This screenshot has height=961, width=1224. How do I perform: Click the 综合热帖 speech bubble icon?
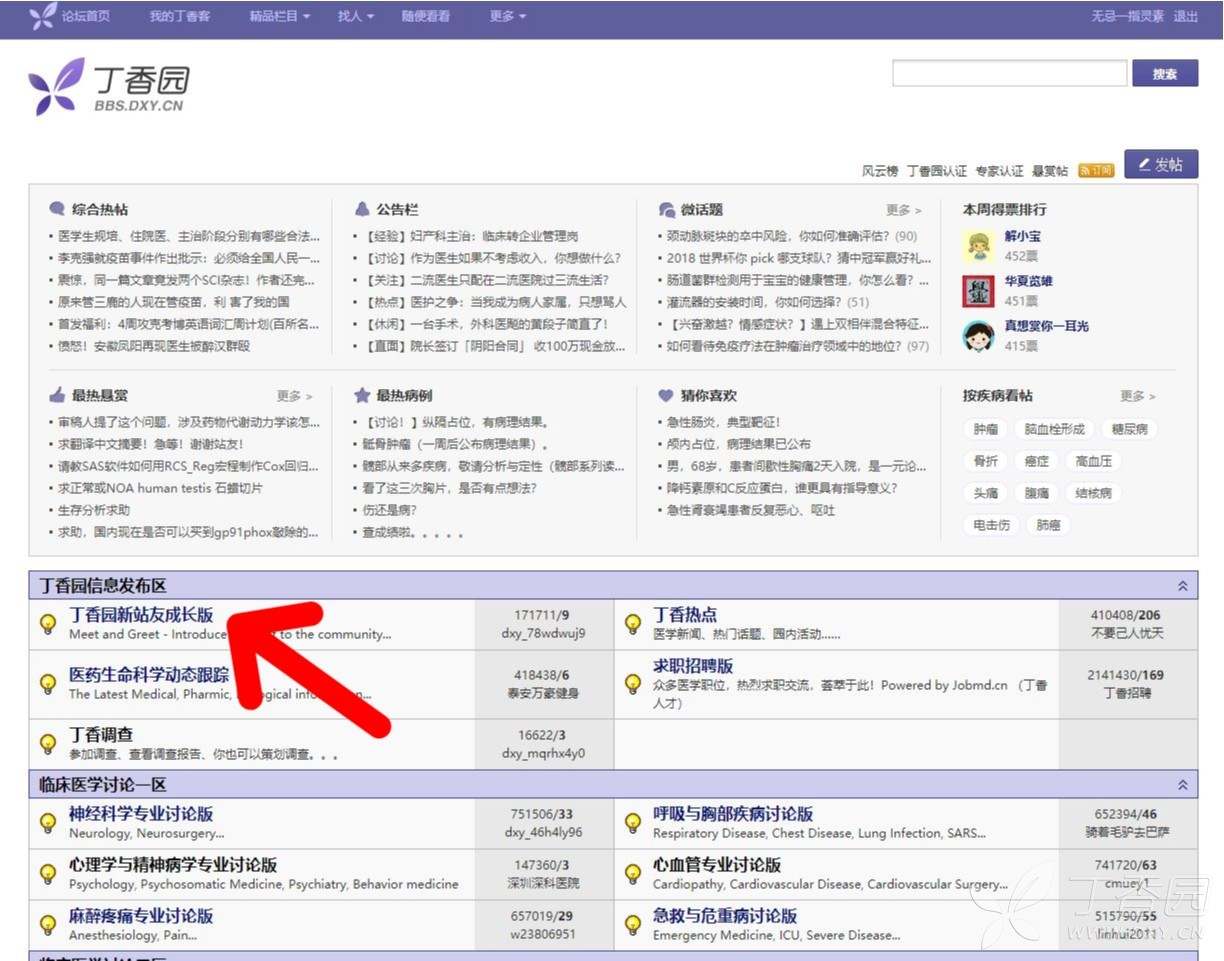tap(57, 210)
